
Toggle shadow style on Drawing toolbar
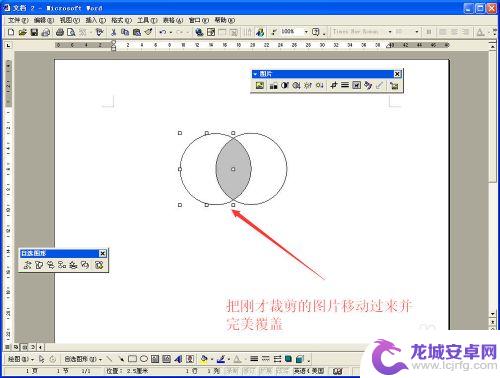288,359
